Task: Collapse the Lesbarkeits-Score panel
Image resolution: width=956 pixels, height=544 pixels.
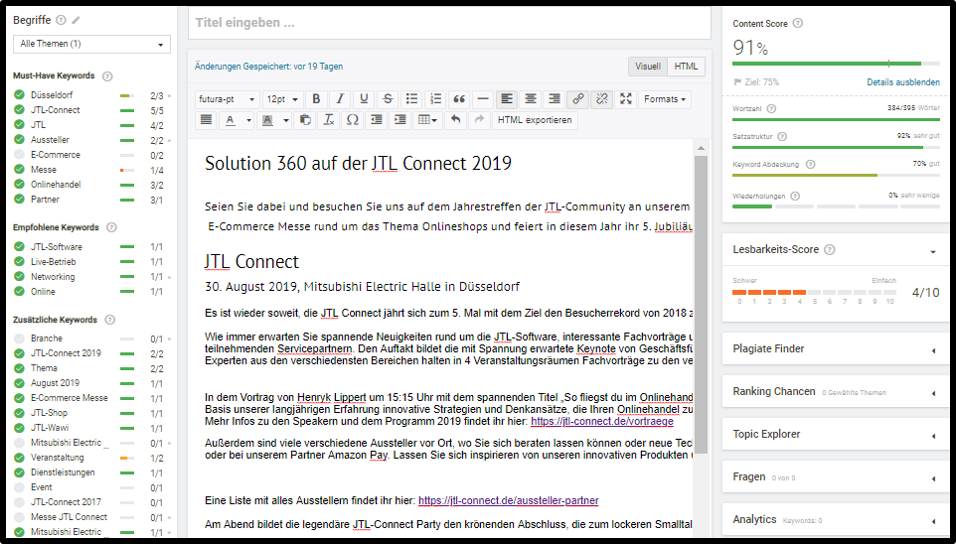Action: point(933,251)
